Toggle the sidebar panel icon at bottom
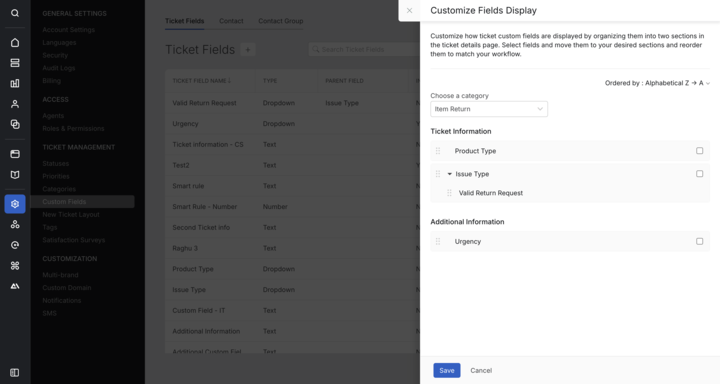Viewport: 720px width, 384px height. (15, 373)
